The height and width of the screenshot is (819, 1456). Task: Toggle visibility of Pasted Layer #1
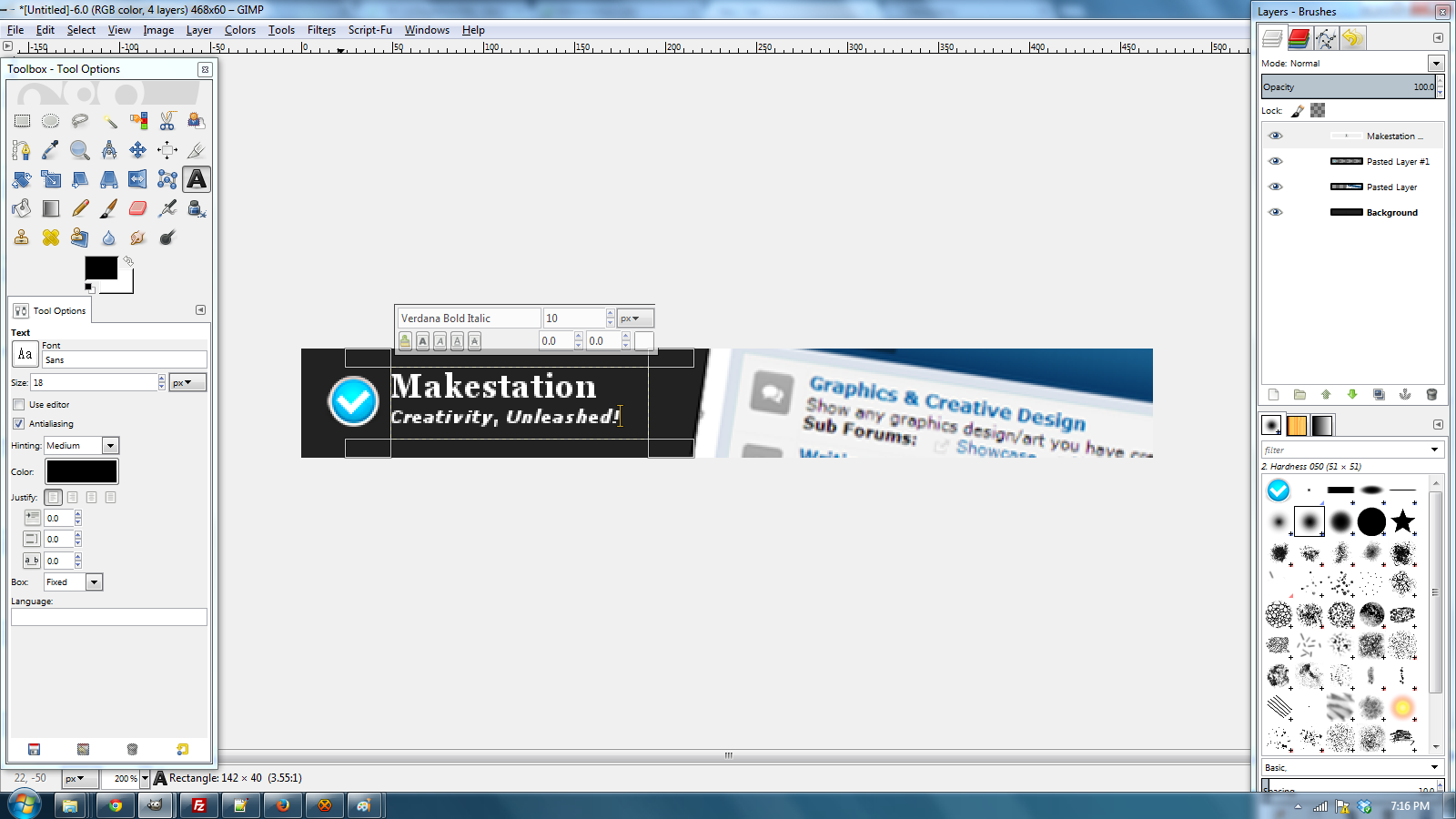coord(1276,161)
